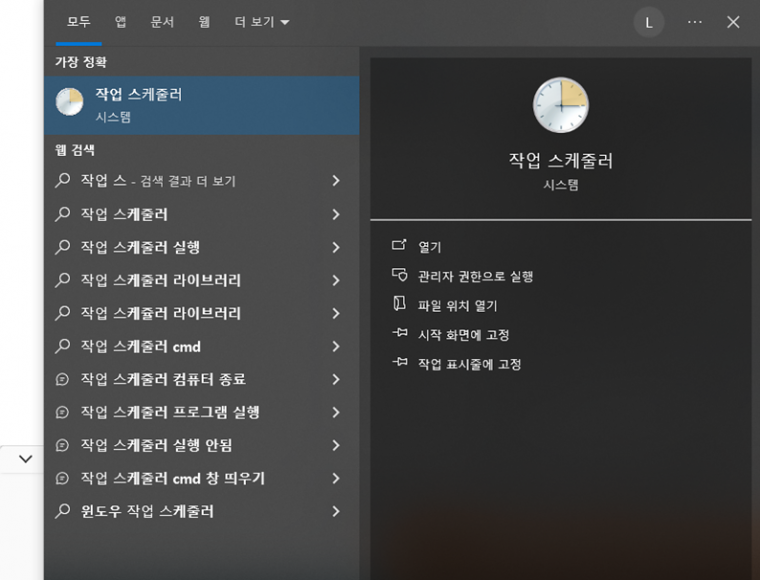
Task: Pin via 시작 화면에 고정 icon
Action: (399, 333)
